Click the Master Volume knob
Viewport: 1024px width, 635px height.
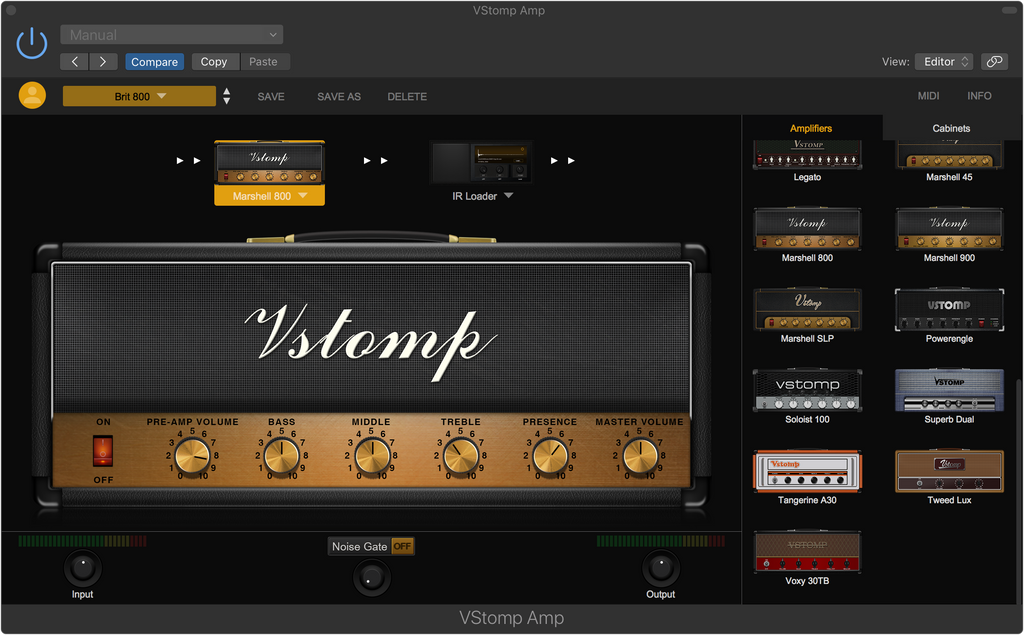640,456
